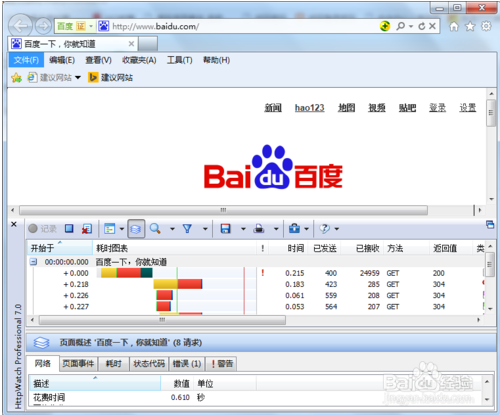
Task: Click the HttpWatch Print icon
Action: [x=259, y=229]
